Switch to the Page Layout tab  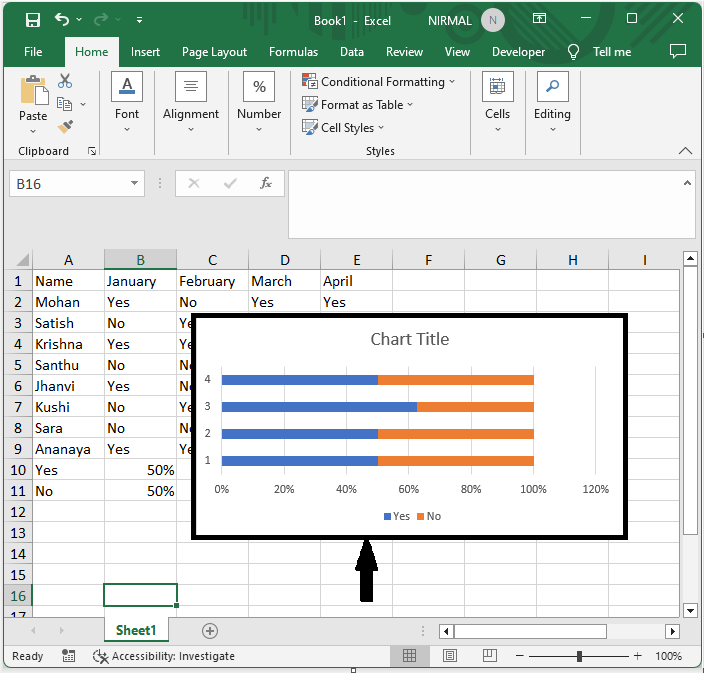pyautogui.click(x=214, y=52)
